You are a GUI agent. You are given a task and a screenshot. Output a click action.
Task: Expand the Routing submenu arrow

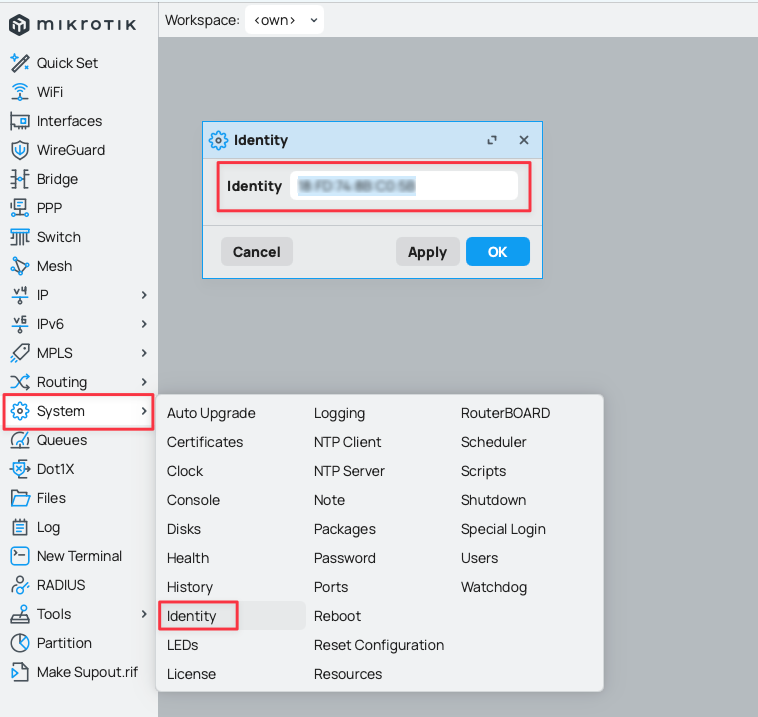tap(144, 382)
